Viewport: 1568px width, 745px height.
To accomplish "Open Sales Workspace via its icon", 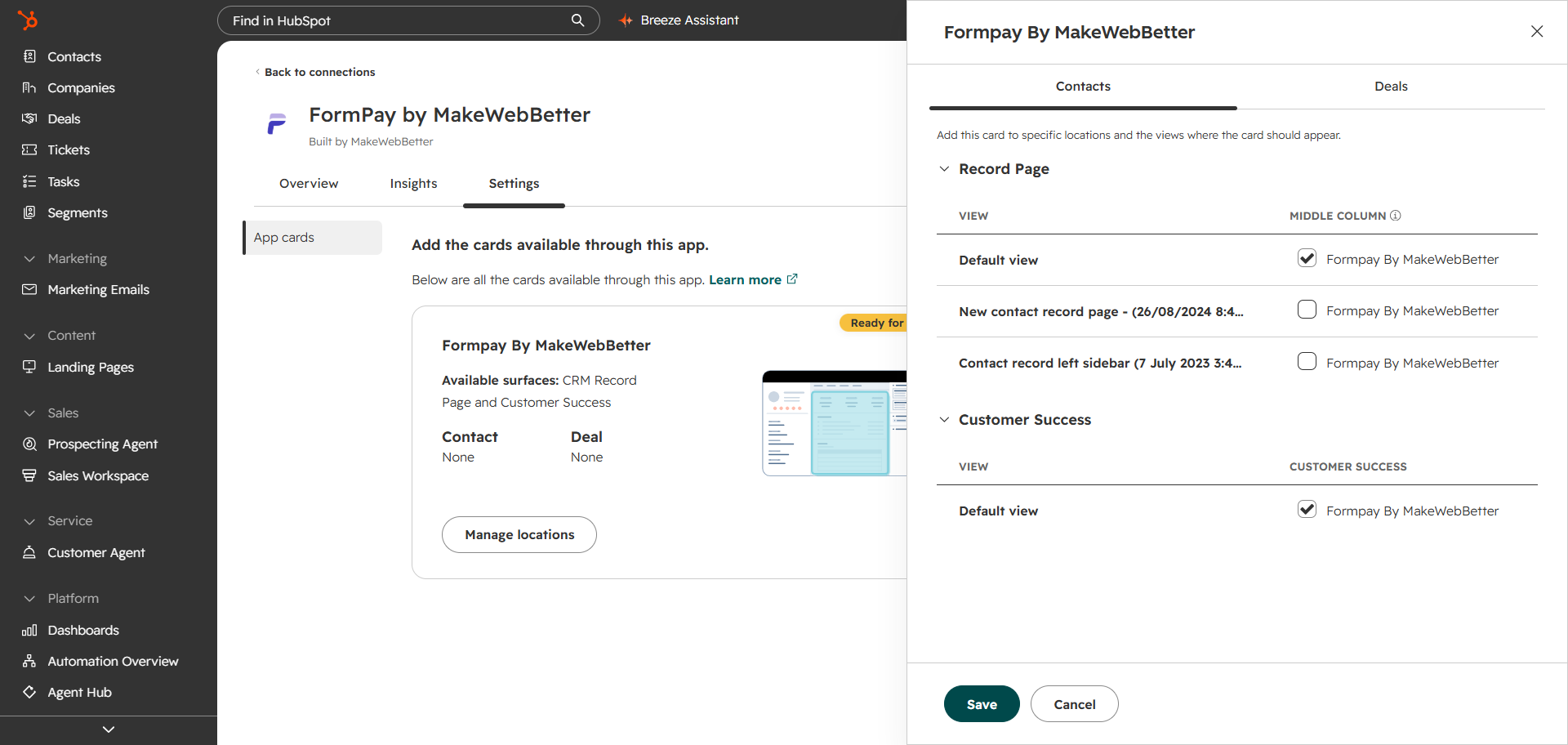I will tap(29, 475).
